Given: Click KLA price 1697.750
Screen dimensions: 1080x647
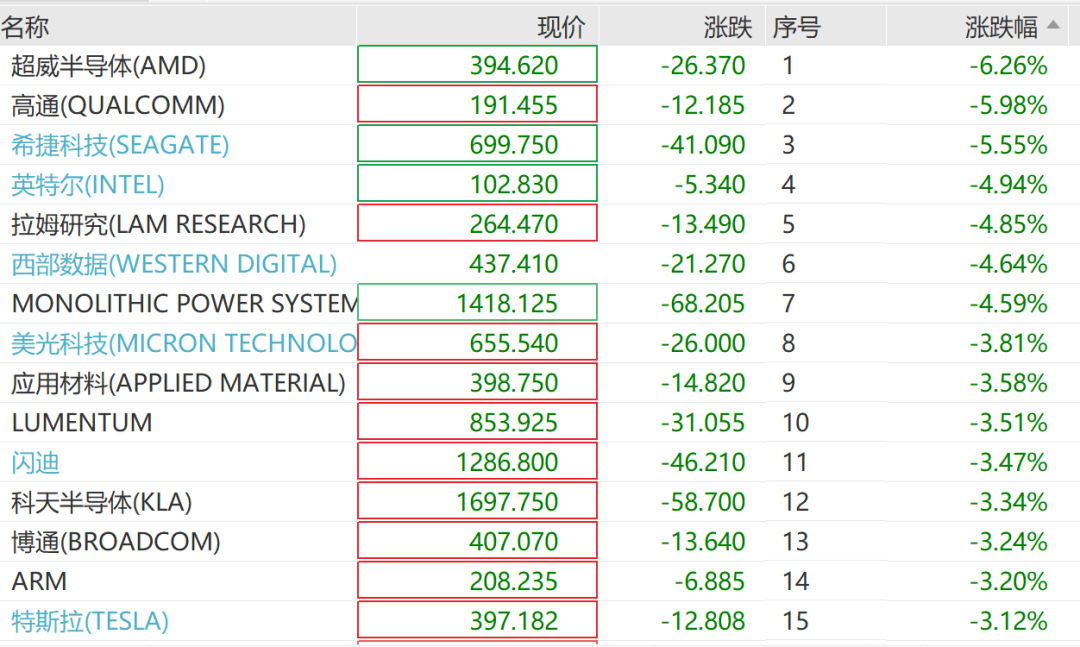Looking at the screenshot, I should pos(507,502).
